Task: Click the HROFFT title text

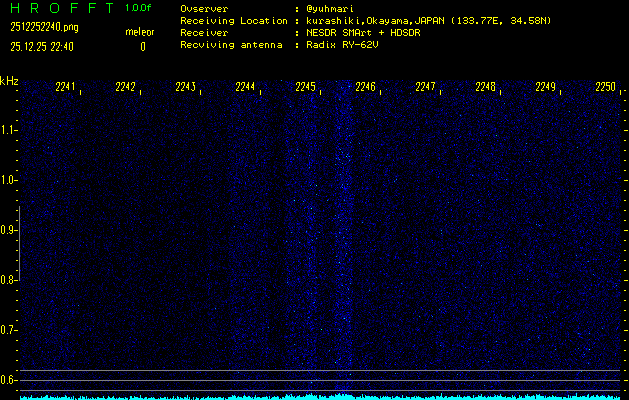Action: (x=62, y=8)
